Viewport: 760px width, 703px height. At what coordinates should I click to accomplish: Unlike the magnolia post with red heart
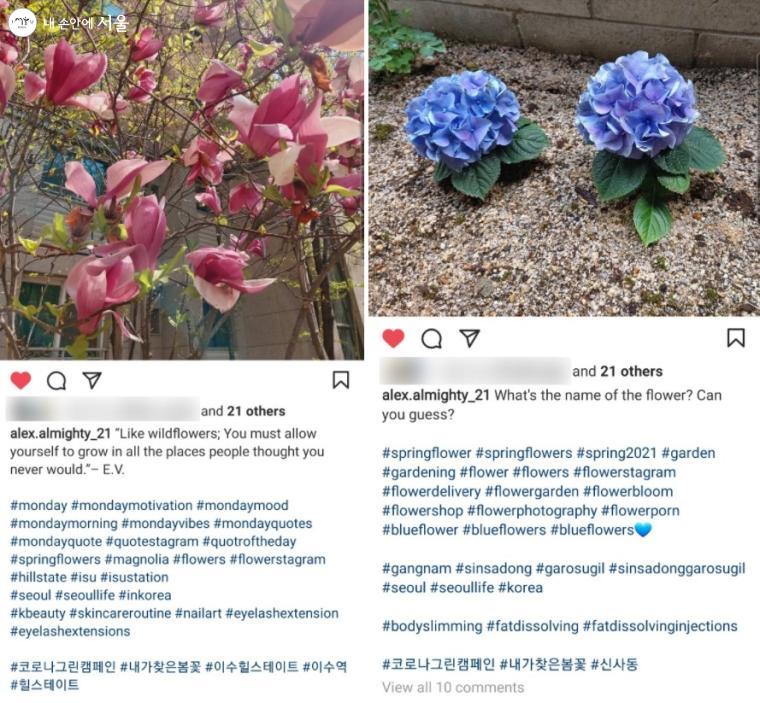20,380
